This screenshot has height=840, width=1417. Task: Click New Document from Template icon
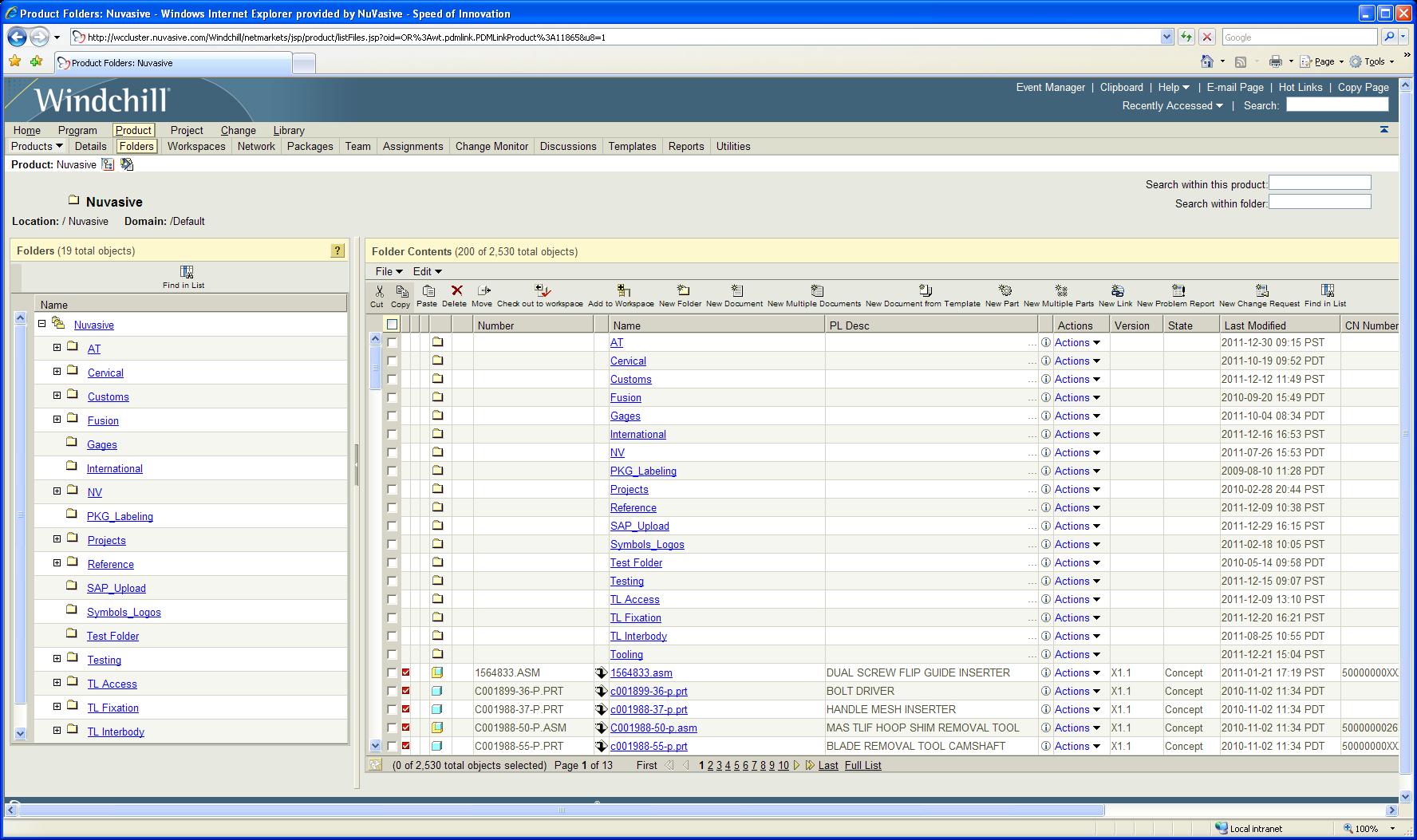(925, 290)
